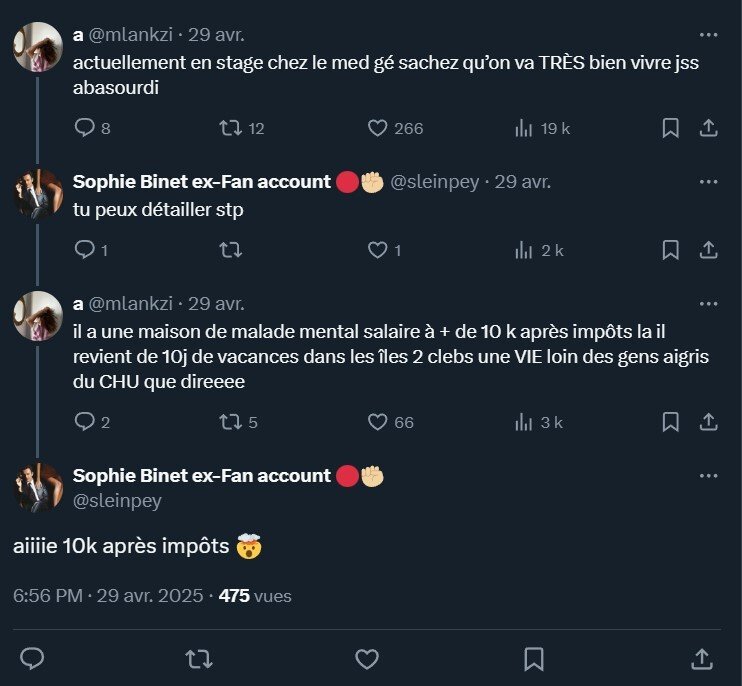Like the tweet with 266 likes
The image size is (742, 686).
(x=377, y=128)
